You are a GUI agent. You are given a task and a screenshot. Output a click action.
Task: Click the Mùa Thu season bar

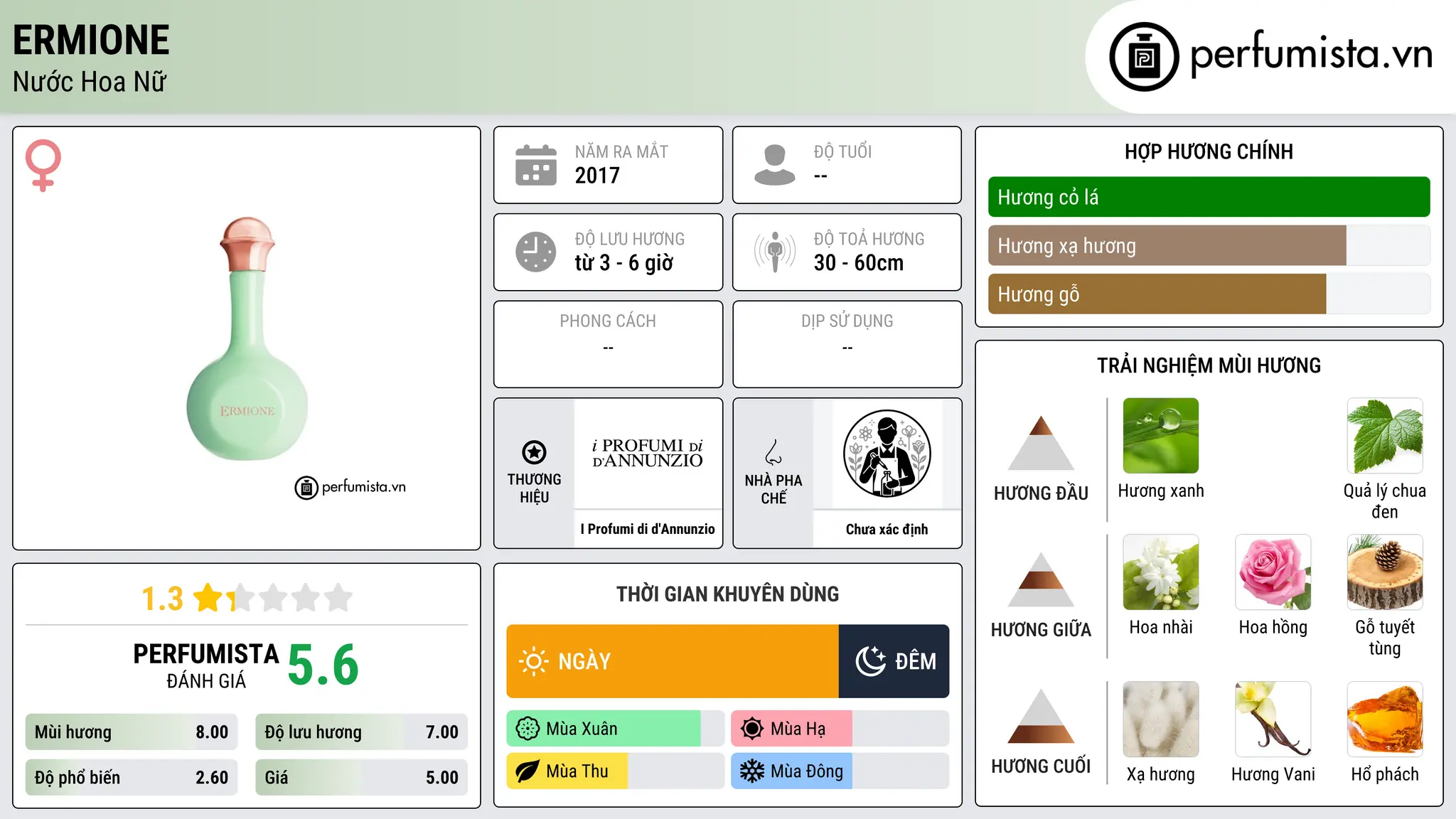(x=616, y=771)
